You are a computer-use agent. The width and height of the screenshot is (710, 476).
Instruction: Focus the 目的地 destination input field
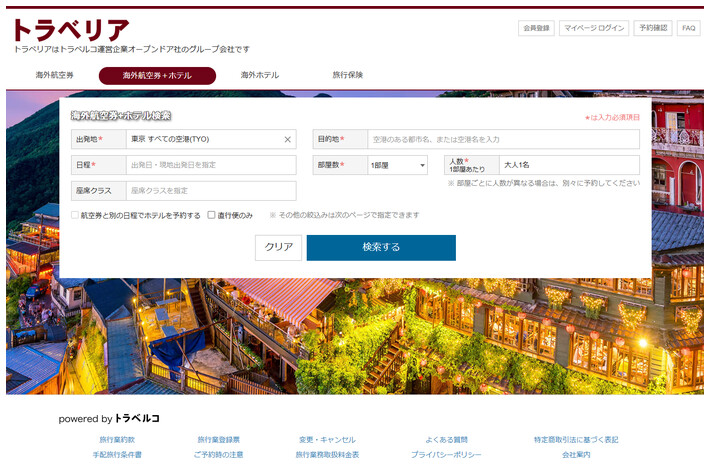click(503, 140)
